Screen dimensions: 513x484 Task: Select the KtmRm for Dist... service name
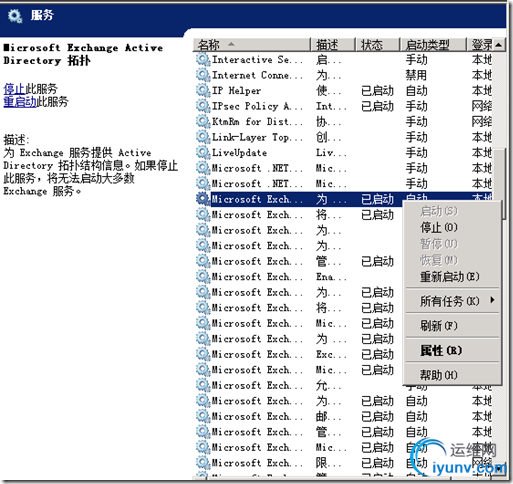click(x=257, y=121)
